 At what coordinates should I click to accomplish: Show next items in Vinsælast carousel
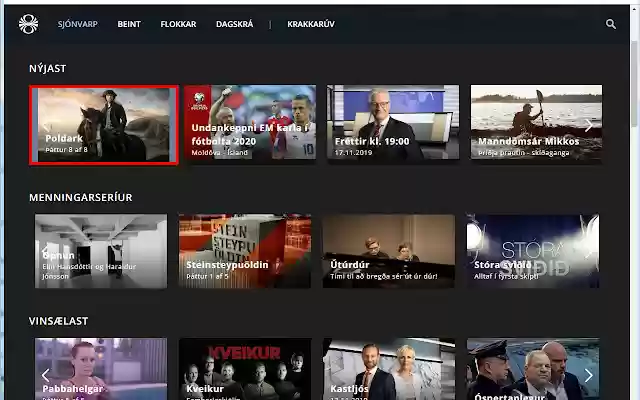[x=589, y=375]
